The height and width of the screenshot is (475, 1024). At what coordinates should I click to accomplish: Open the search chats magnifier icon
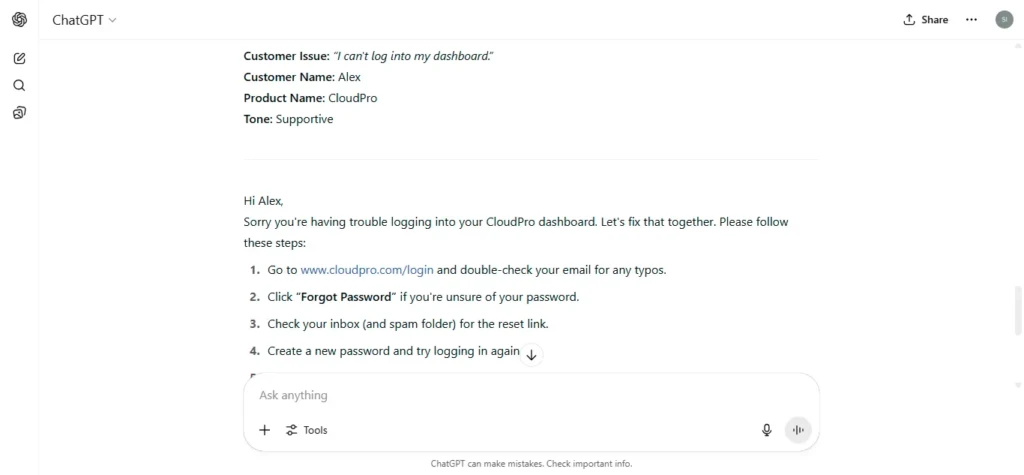click(x=20, y=86)
